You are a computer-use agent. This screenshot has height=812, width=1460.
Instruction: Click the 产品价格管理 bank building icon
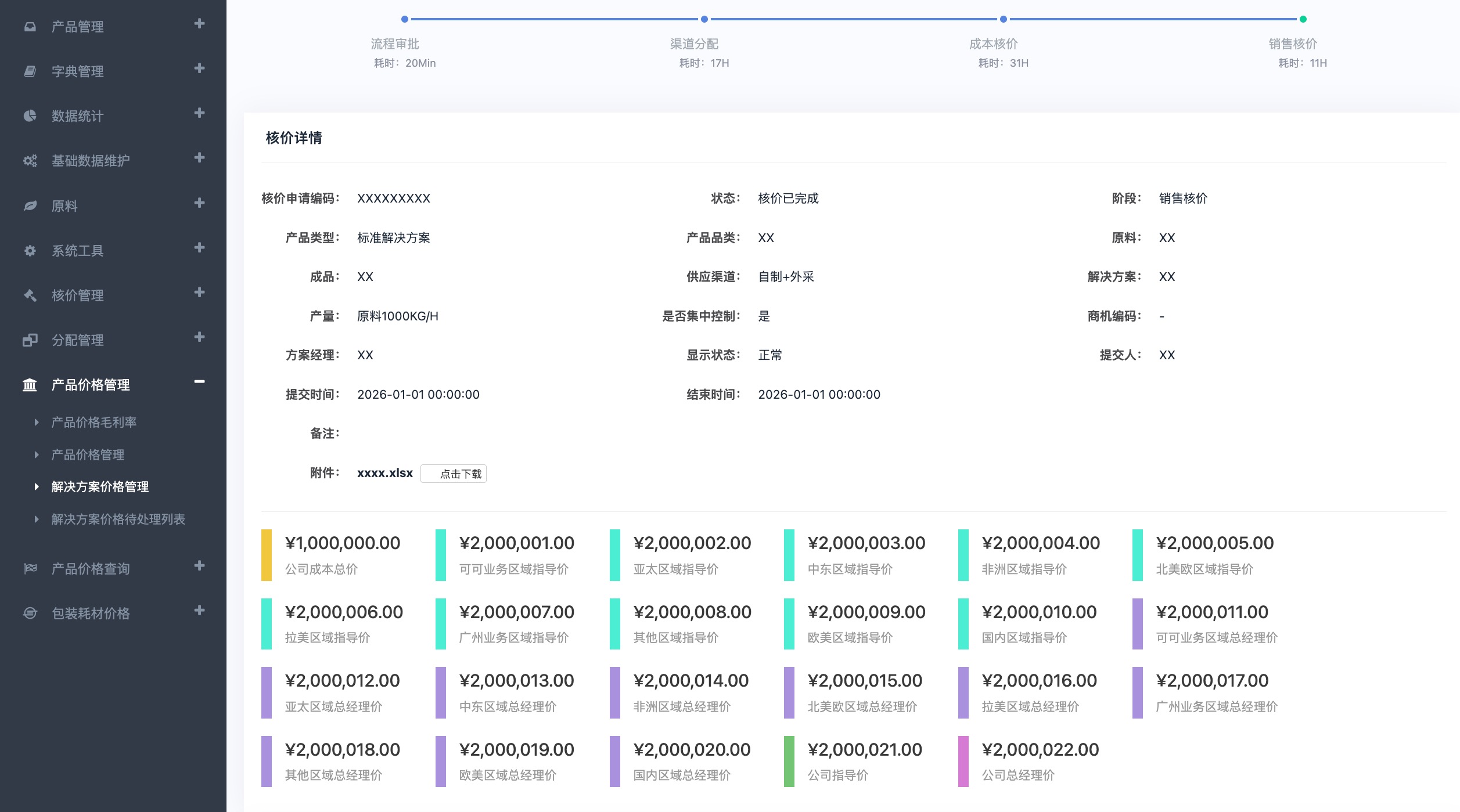click(x=30, y=385)
